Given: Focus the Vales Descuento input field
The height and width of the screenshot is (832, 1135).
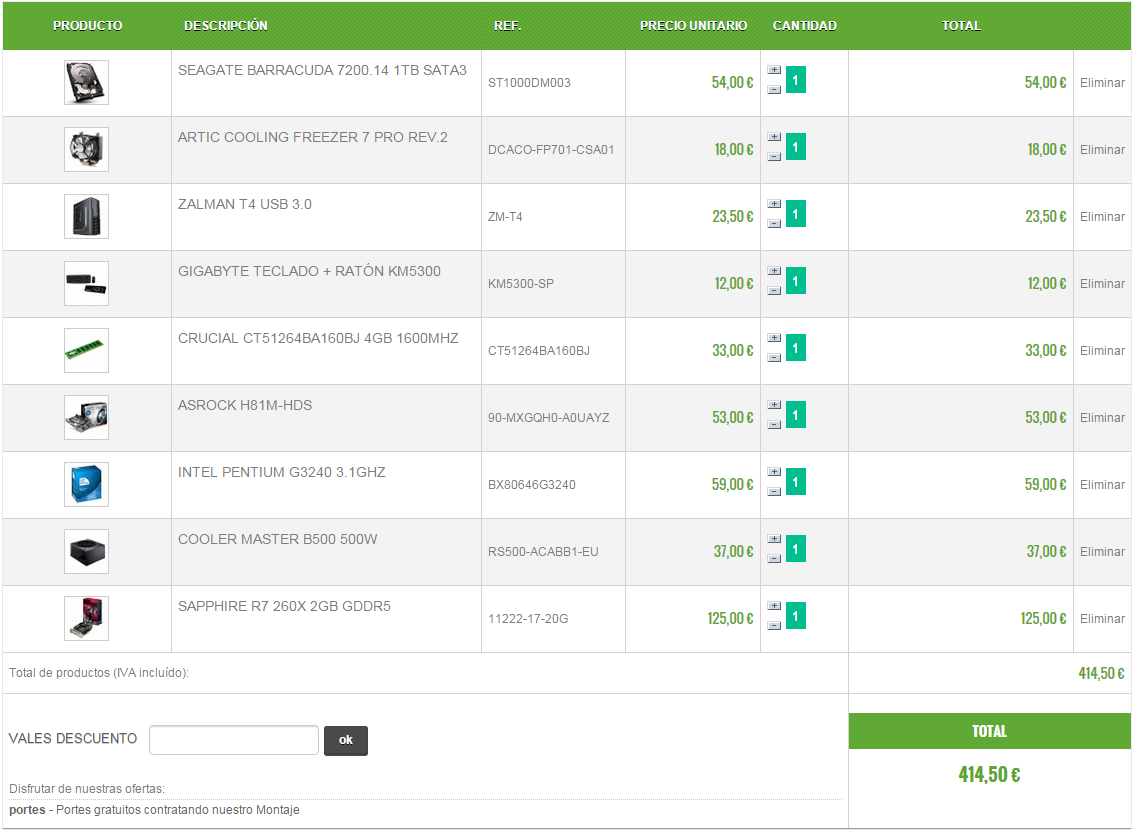Looking at the screenshot, I should pos(234,740).
